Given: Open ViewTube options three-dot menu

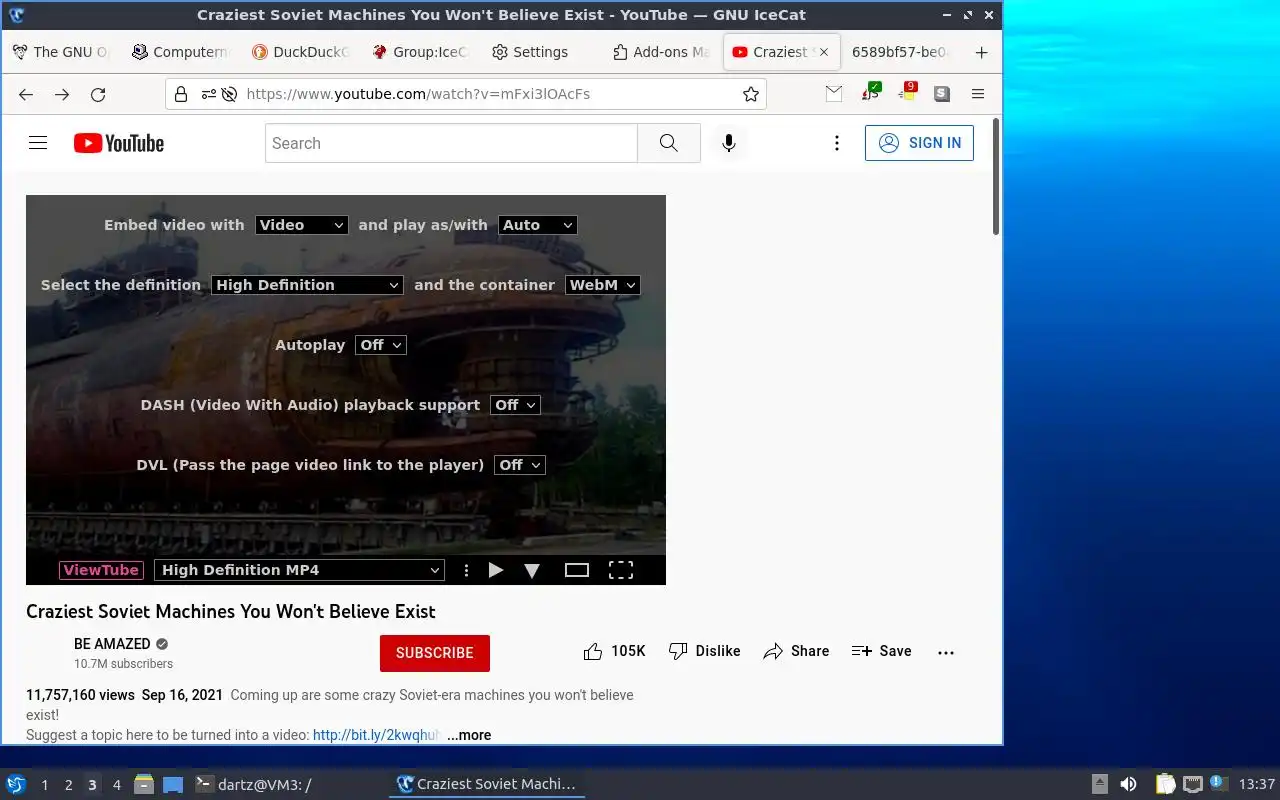Looking at the screenshot, I should [466, 570].
